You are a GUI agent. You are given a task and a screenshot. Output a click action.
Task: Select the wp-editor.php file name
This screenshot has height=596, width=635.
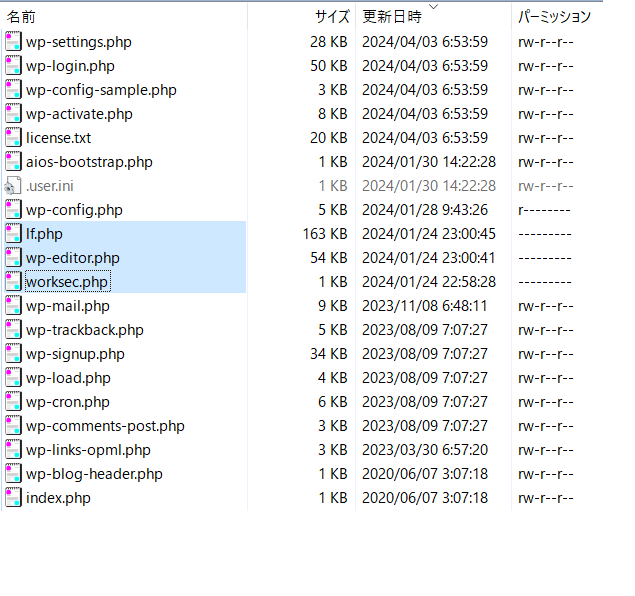tap(73, 258)
